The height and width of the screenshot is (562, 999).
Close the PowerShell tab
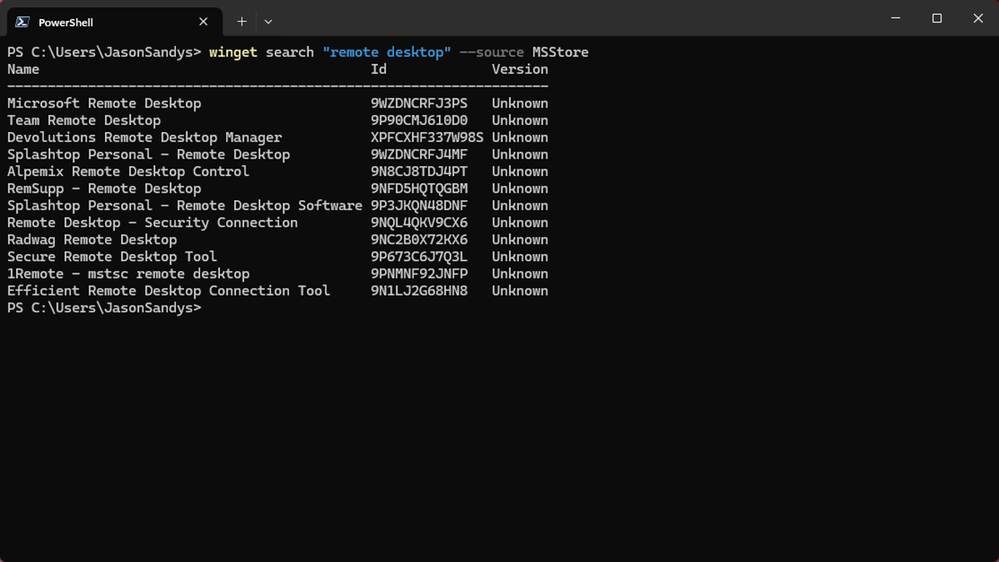click(x=203, y=22)
